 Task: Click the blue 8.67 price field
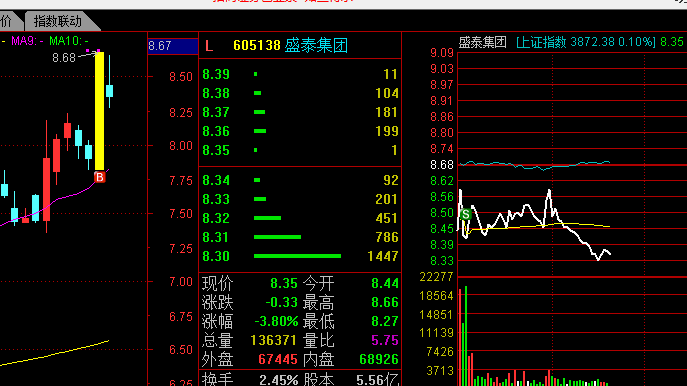coord(173,46)
